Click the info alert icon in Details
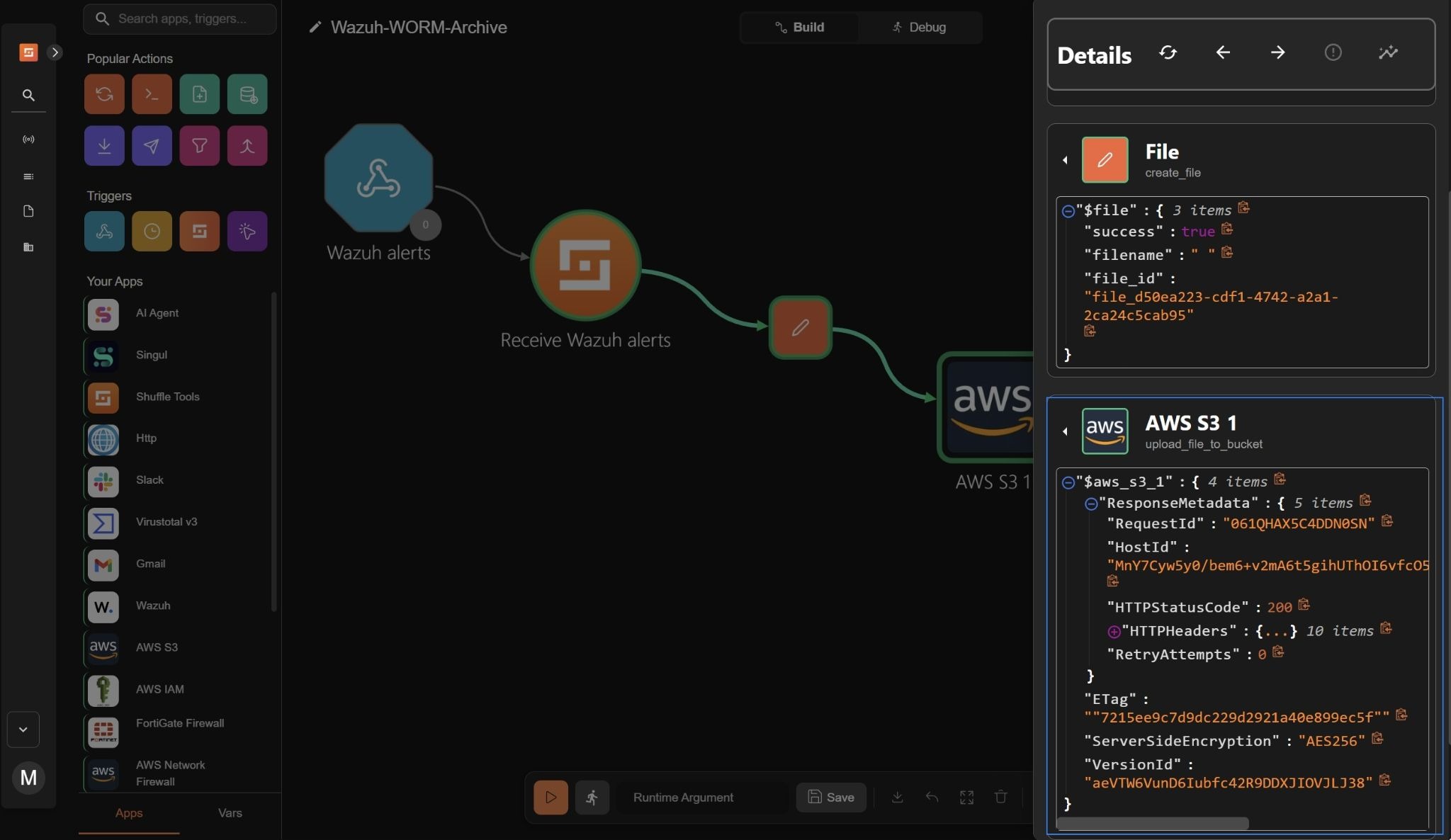Image resolution: width=1451 pixels, height=840 pixels. [1333, 52]
